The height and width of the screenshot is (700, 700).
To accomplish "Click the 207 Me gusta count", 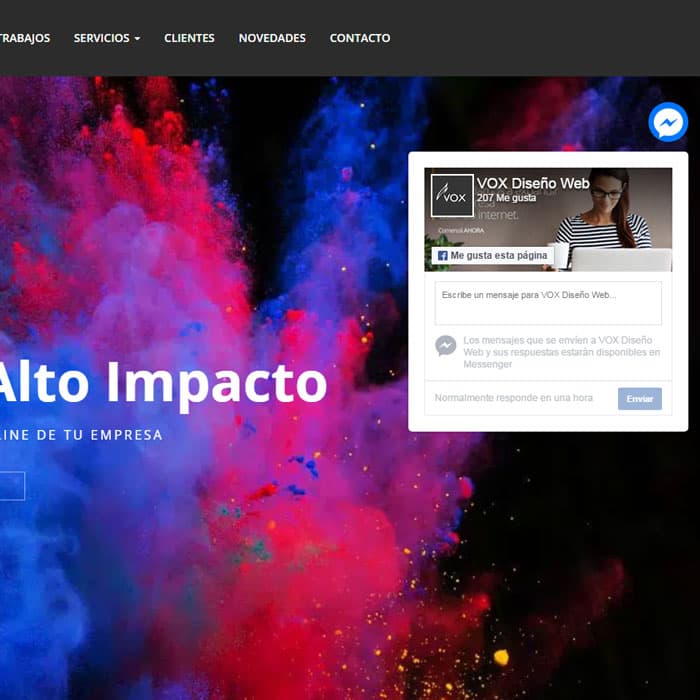I will click(x=506, y=198).
